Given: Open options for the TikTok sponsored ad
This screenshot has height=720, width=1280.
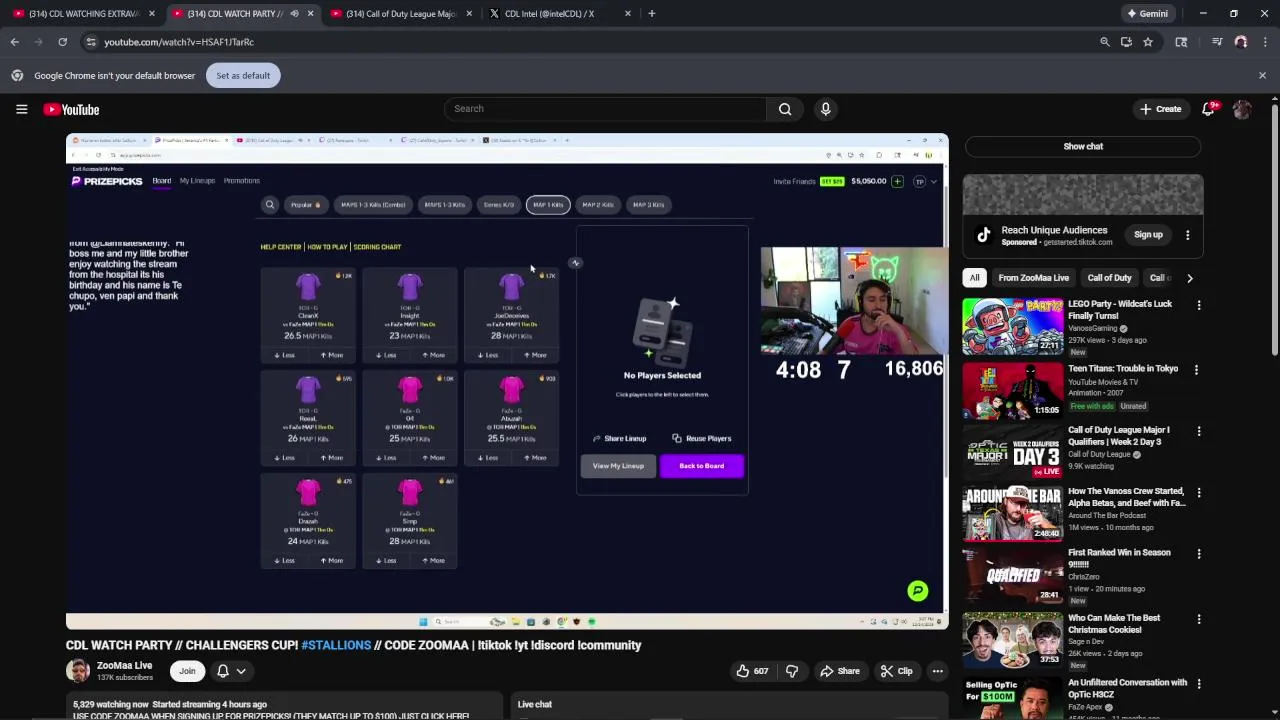Looking at the screenshot, I should 1187,235.
